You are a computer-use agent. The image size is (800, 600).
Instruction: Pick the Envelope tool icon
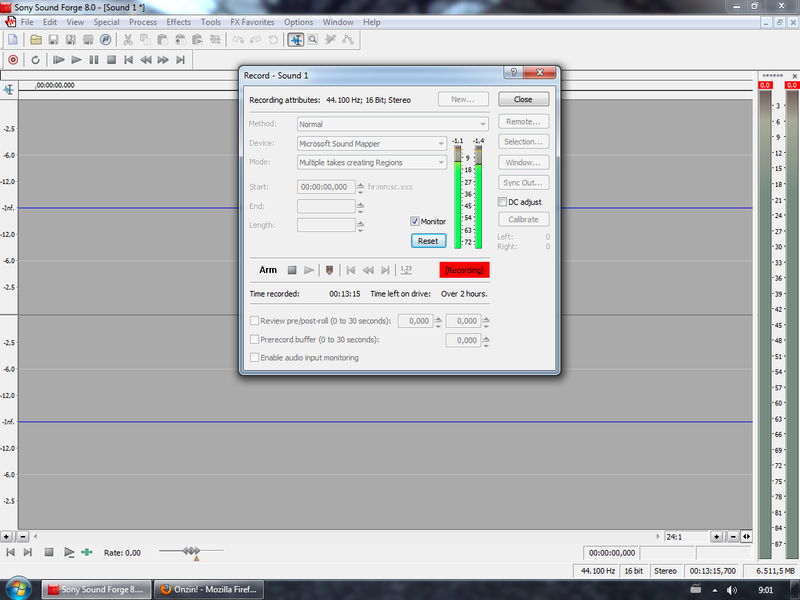pyautogui.click(x=347, y=40)
